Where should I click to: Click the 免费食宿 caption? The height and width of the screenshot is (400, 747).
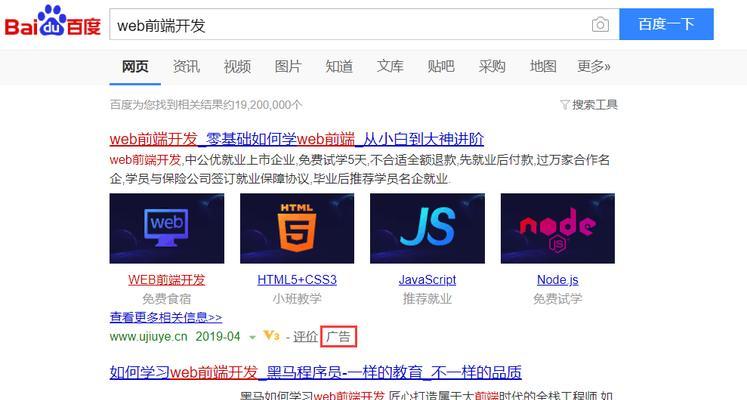pyautogui.click(x=166, y=299)
